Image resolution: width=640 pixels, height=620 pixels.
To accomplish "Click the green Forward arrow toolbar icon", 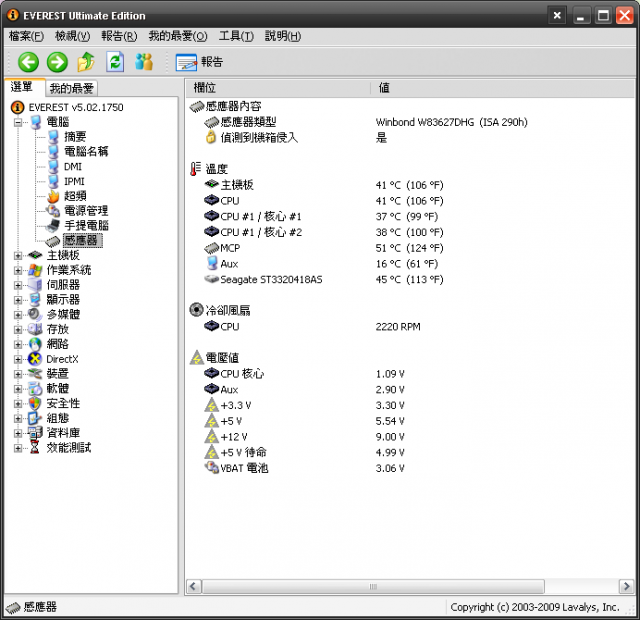I will (57, 62).
